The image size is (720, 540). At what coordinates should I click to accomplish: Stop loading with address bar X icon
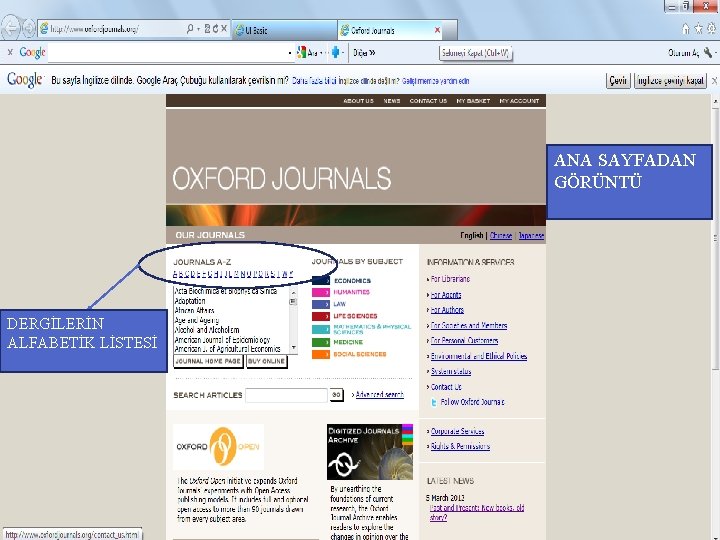pos(224,29)
